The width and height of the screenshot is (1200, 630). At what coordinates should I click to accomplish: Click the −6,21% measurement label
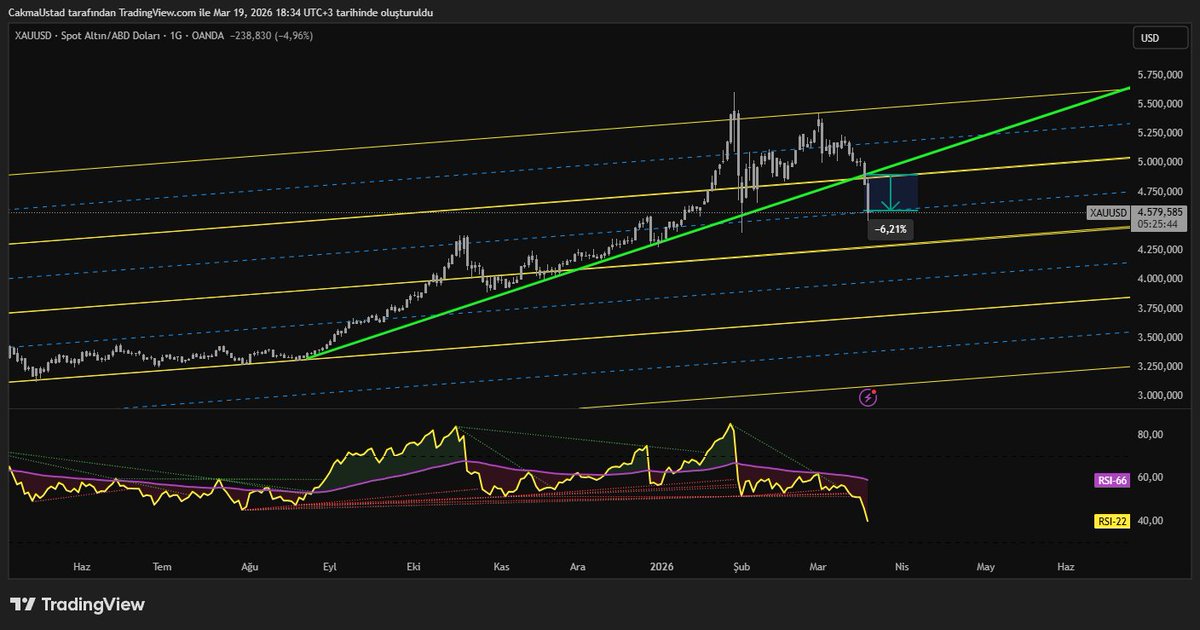point(891,230)
